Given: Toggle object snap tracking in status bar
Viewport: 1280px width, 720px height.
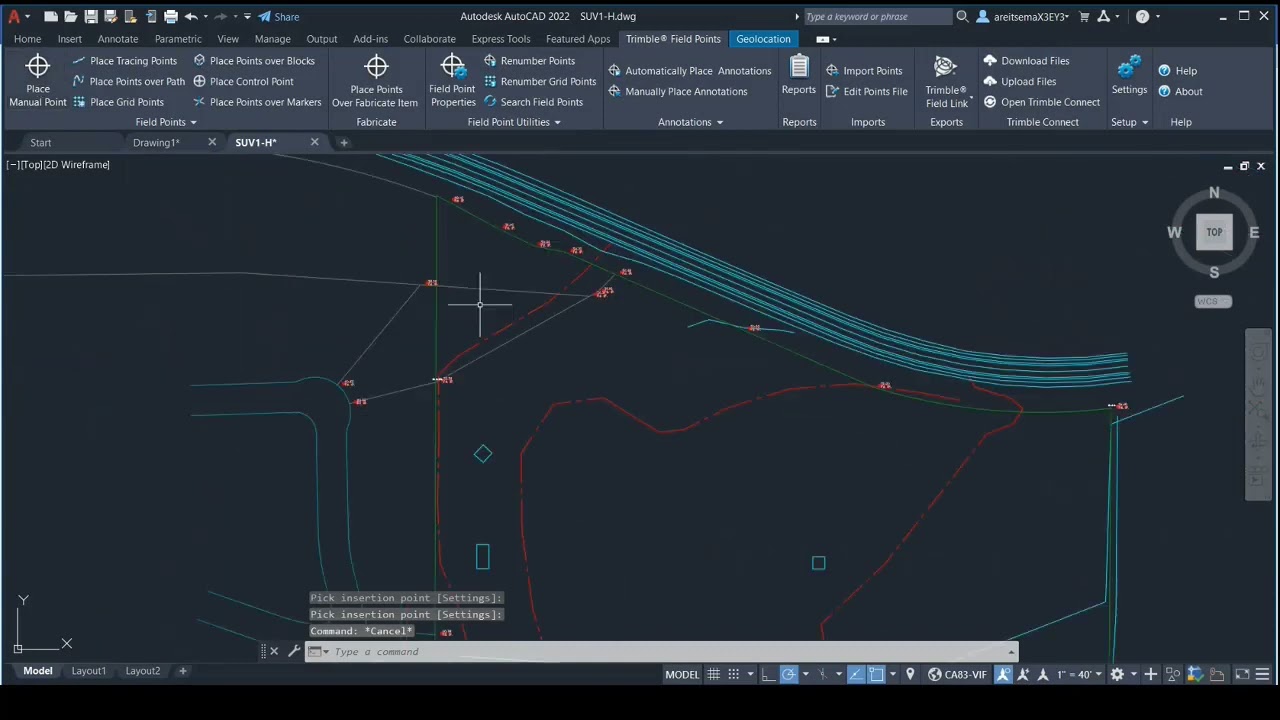Looking at the screenshot, I should click(x=856, y=675).
